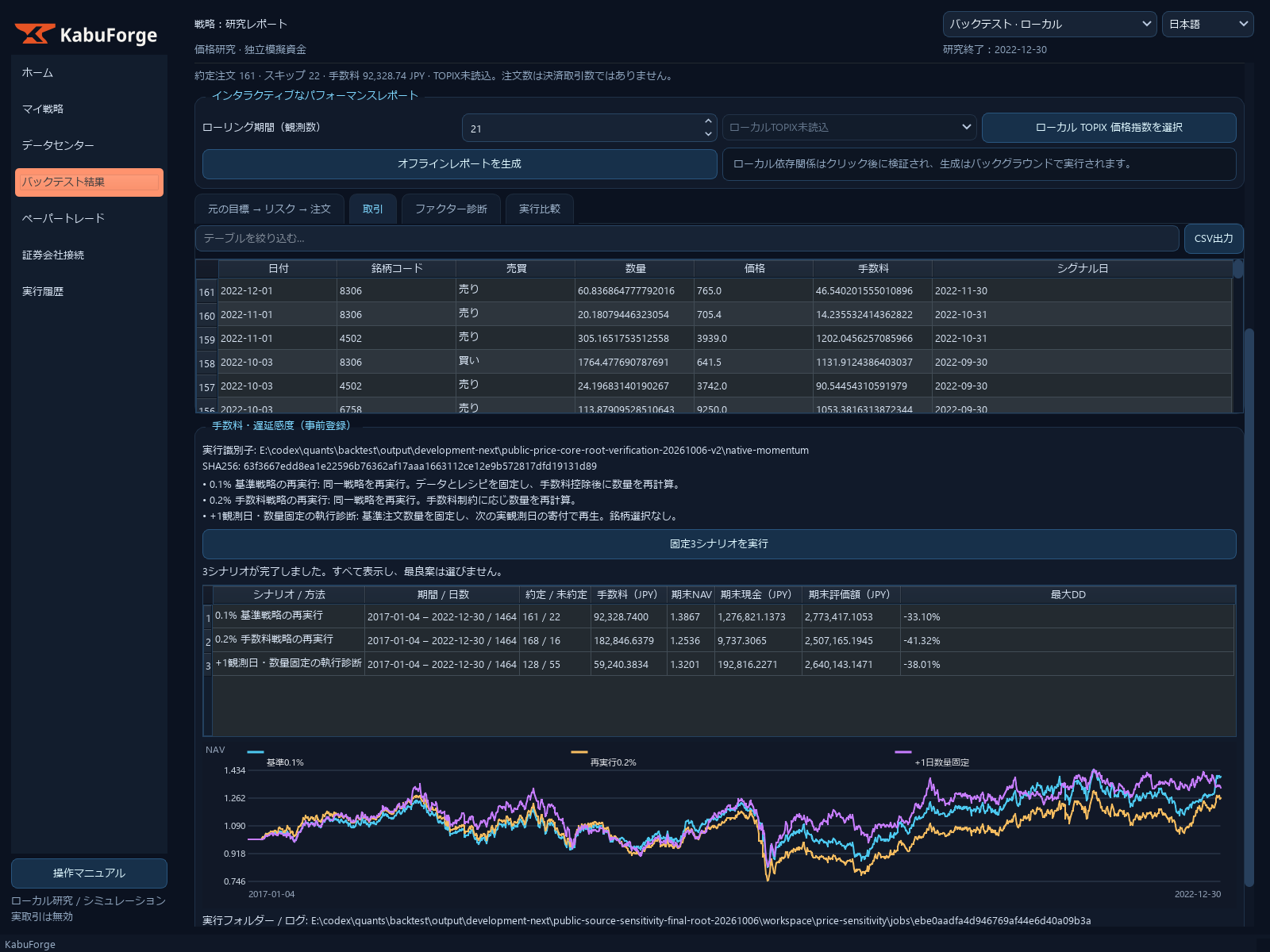Image resolution: width=1270 pixels, height=952 pixels.
Task: Open the ホーム sidebar item
Action: click(x=89, y=72)
